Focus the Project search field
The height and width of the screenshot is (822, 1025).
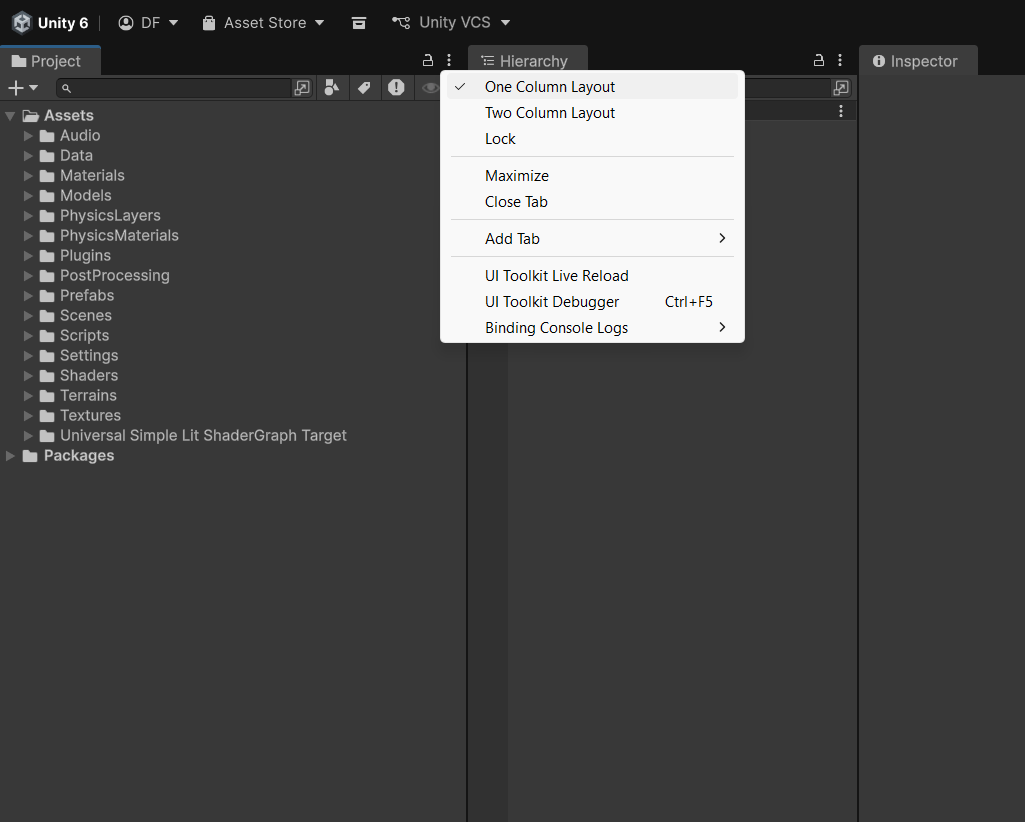click(x=174, y=88)
